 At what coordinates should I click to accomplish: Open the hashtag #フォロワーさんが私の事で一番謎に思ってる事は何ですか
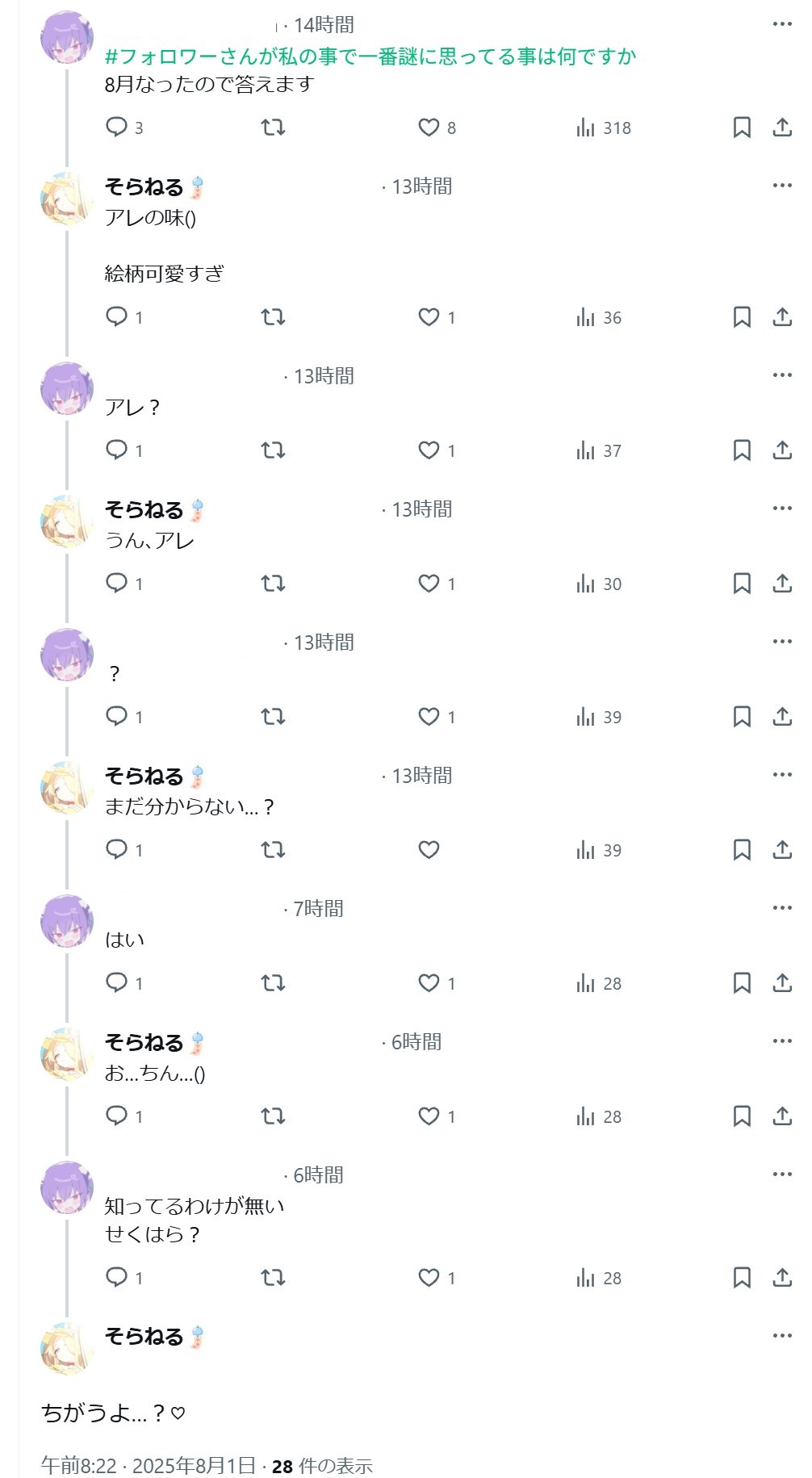tap(370, 57)
